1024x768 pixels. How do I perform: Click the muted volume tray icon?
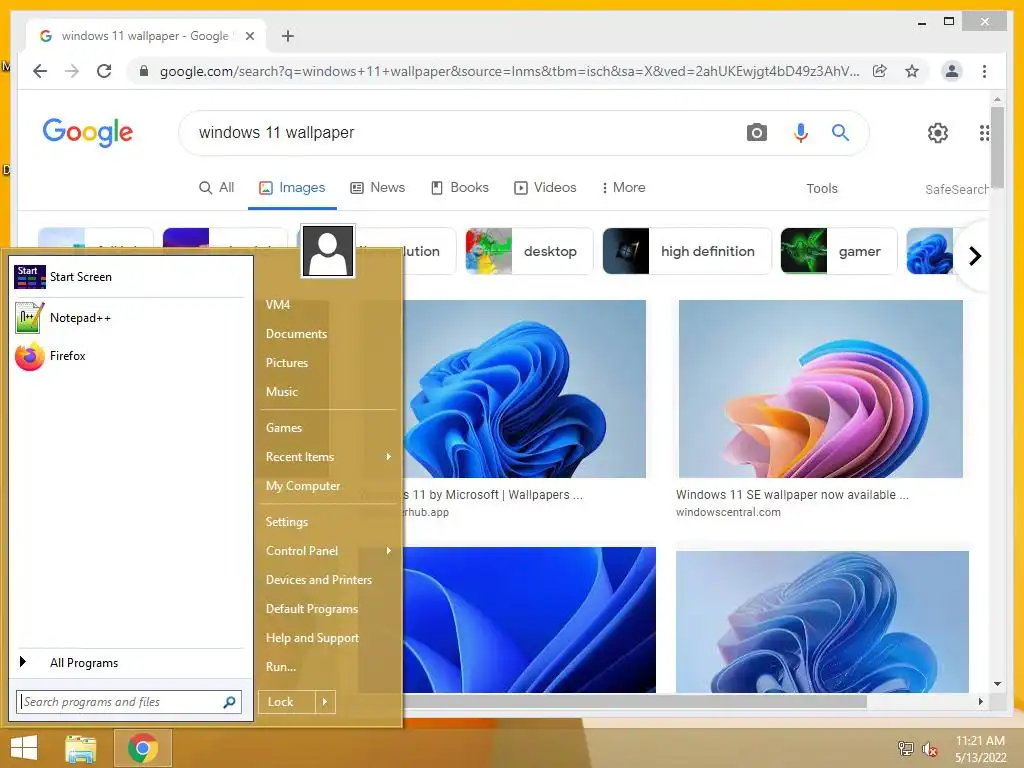tap(929, 749)
